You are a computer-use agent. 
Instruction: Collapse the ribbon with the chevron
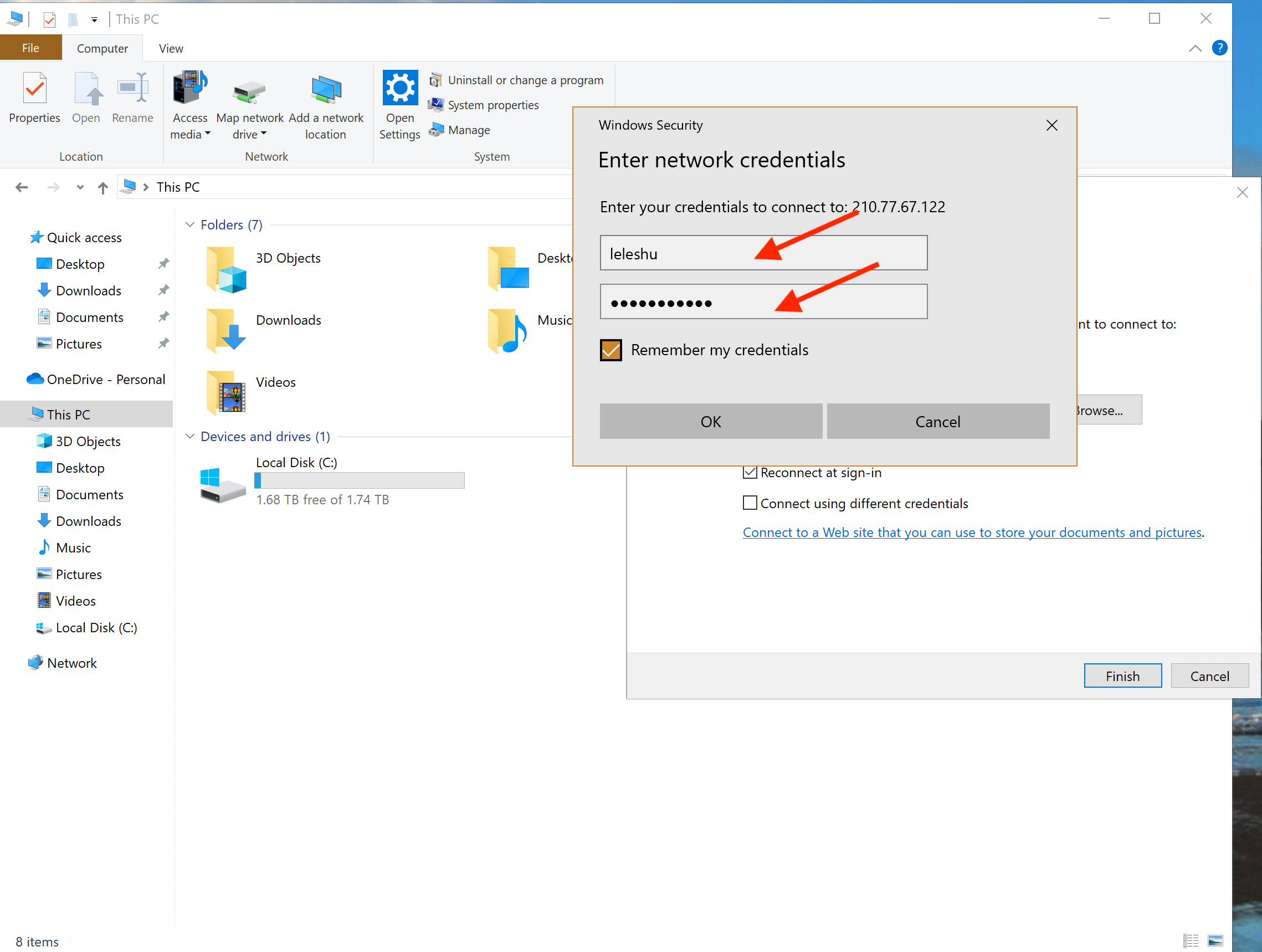(1194, 49)
